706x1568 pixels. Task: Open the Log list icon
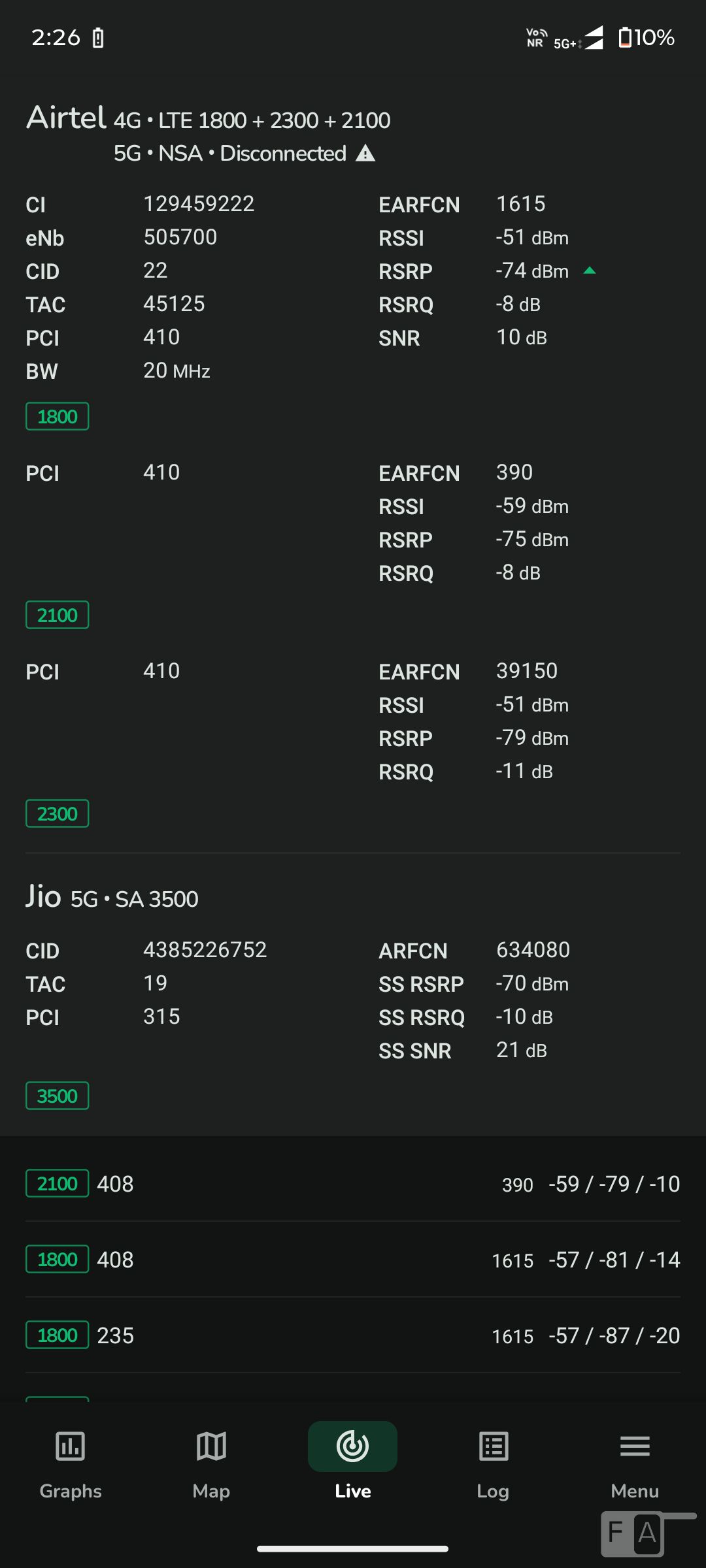494,1446
